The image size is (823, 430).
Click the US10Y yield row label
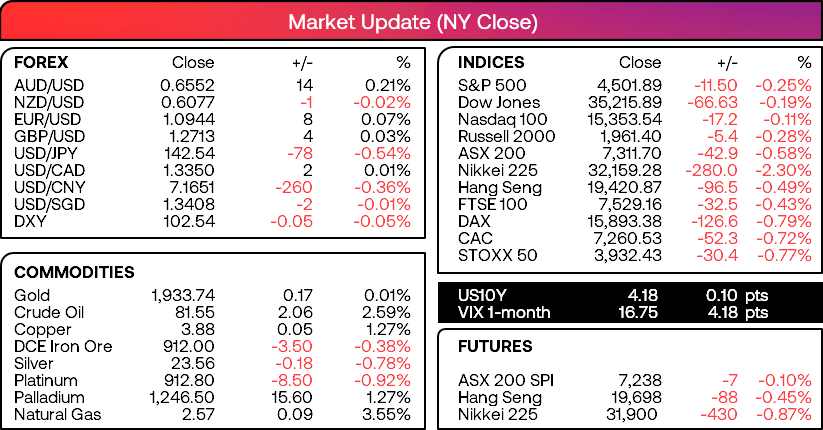coord(482,295)
